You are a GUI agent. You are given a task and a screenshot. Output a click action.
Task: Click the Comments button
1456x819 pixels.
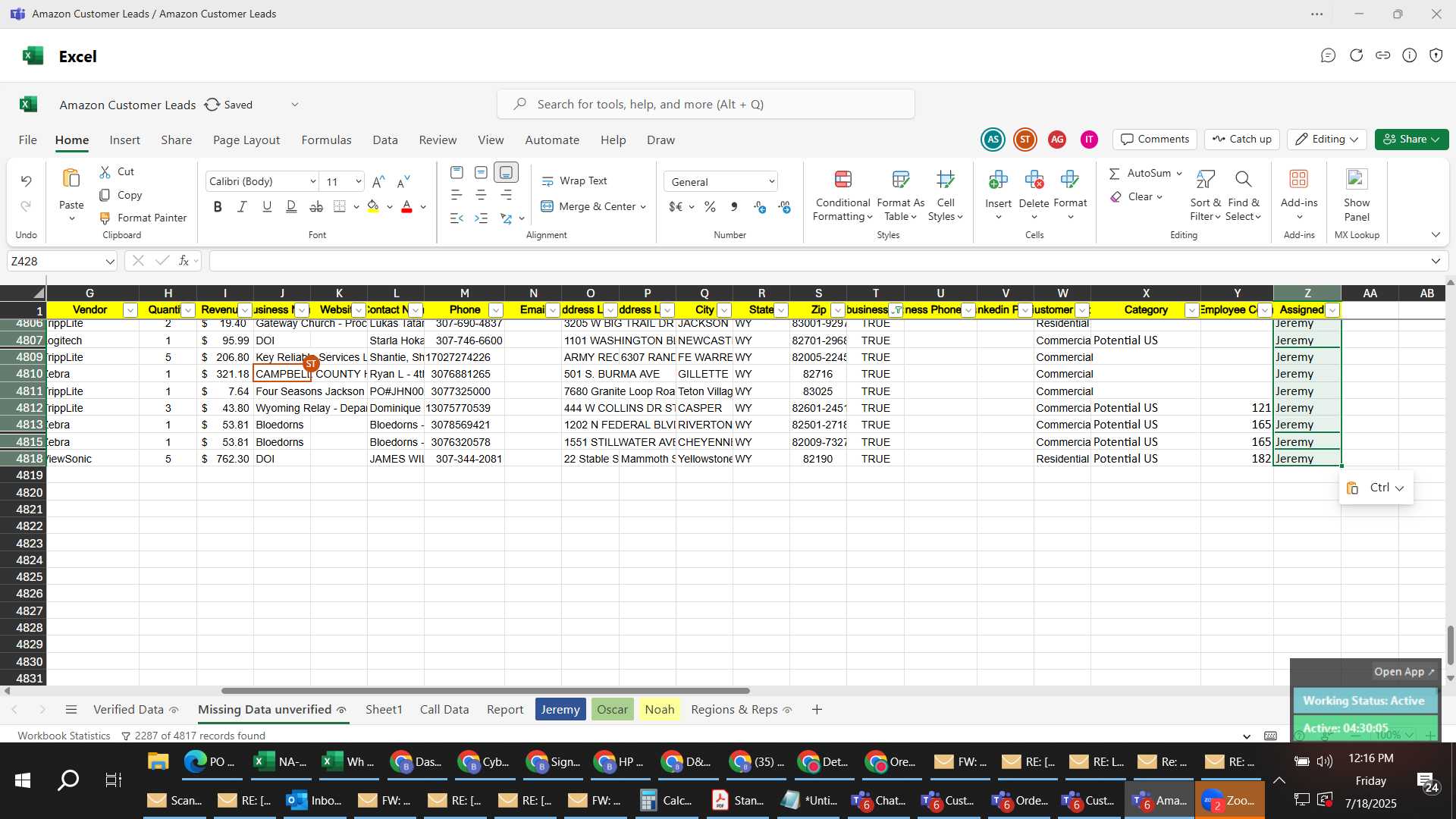click(x=1155, y=140)
